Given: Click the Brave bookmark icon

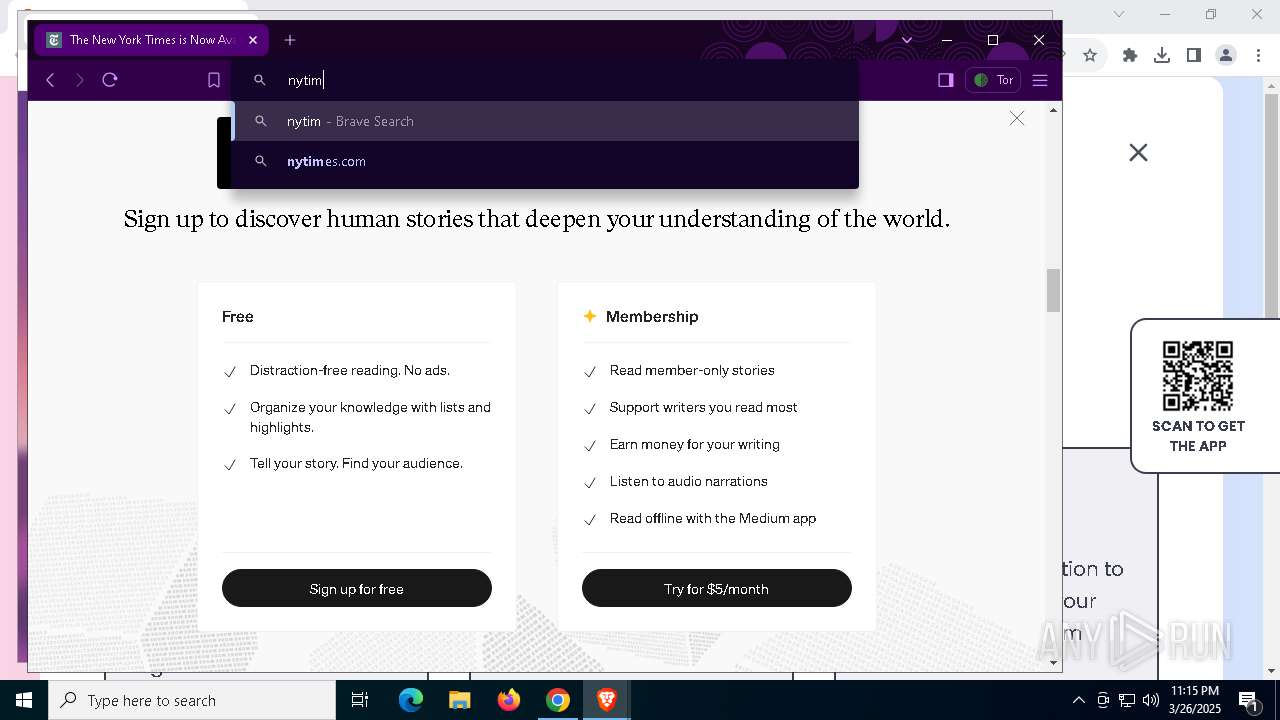Looking at the screenshot, I should pyautogui.click(x=214, y=80).
